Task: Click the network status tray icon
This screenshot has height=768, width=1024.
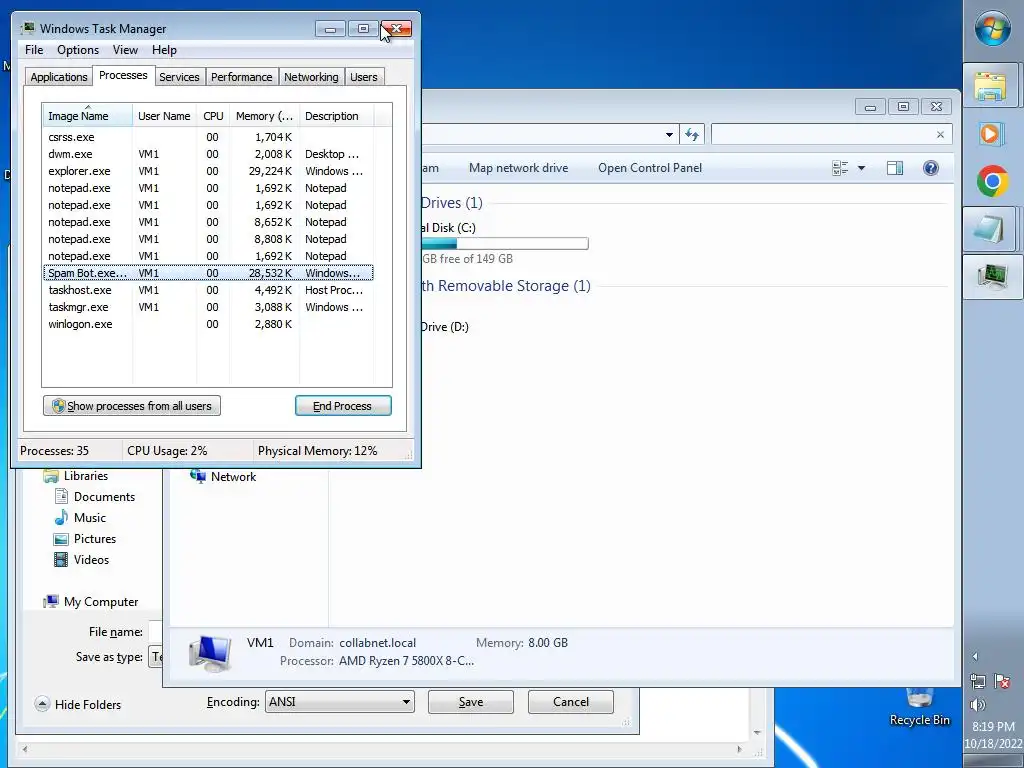Action: [x=978, y=681]
